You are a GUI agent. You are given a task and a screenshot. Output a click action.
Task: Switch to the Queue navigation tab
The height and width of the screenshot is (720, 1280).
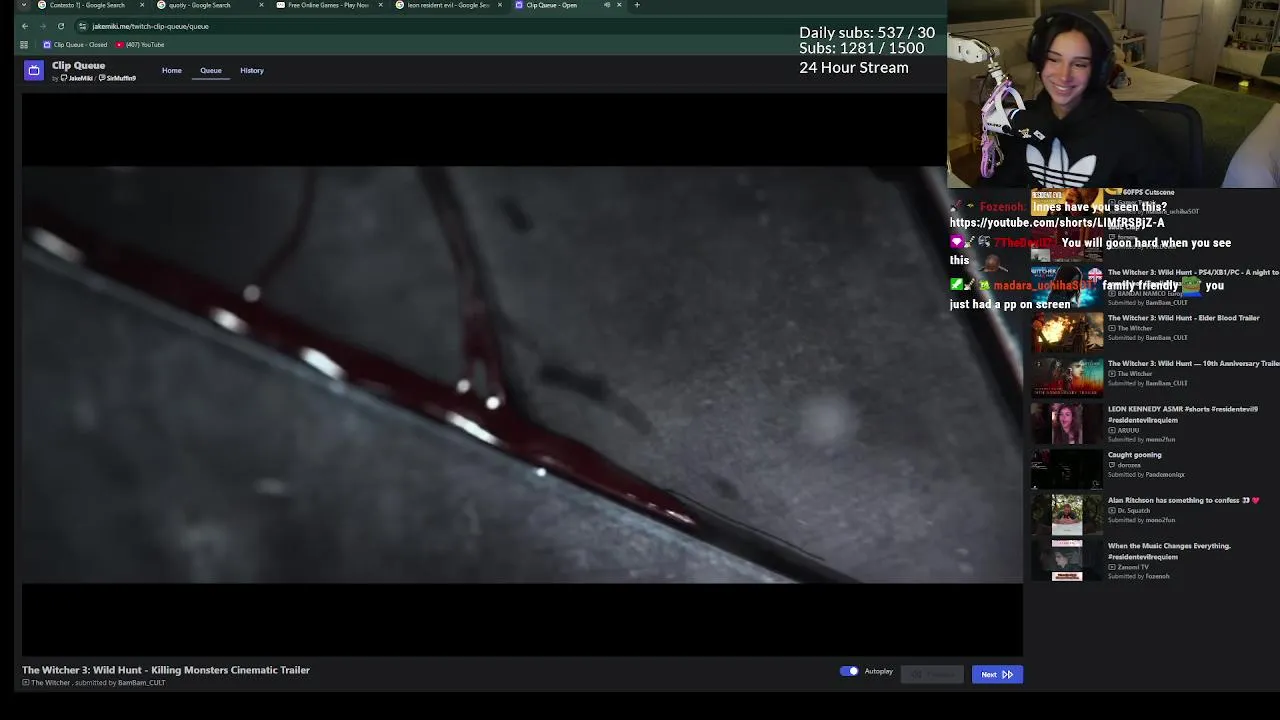211,70
